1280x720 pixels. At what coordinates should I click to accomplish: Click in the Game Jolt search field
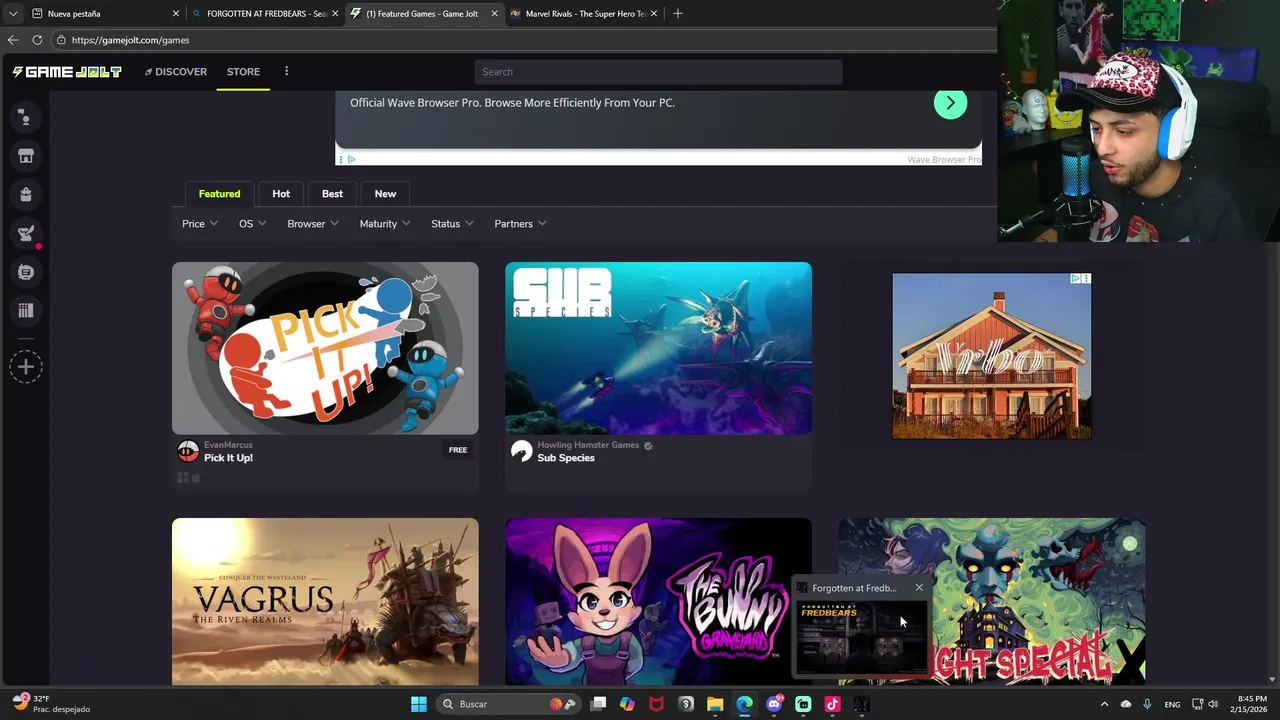(658, 72)
